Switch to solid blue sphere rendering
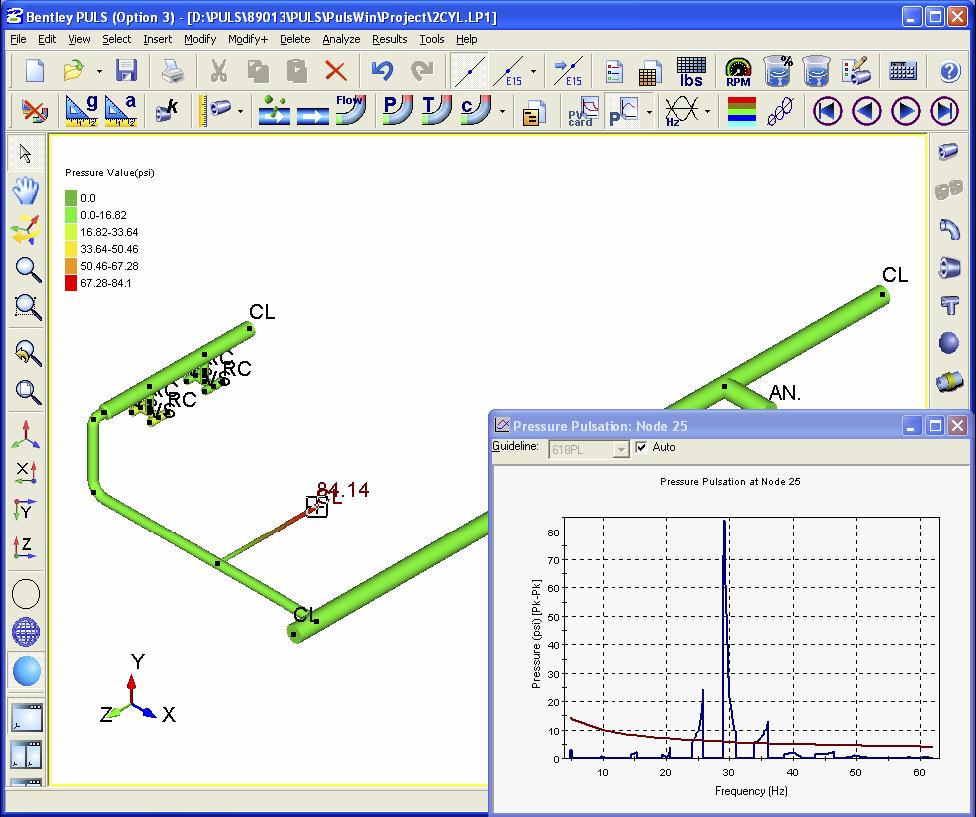This screenshot has width=976, height=817. click(x=26, y=671)
